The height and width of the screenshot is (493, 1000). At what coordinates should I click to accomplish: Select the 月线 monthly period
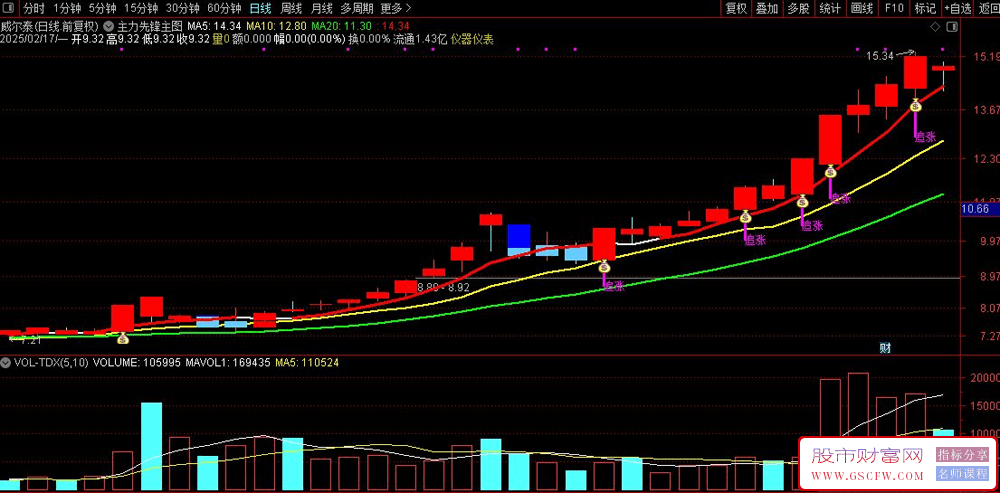pos(321,8)
